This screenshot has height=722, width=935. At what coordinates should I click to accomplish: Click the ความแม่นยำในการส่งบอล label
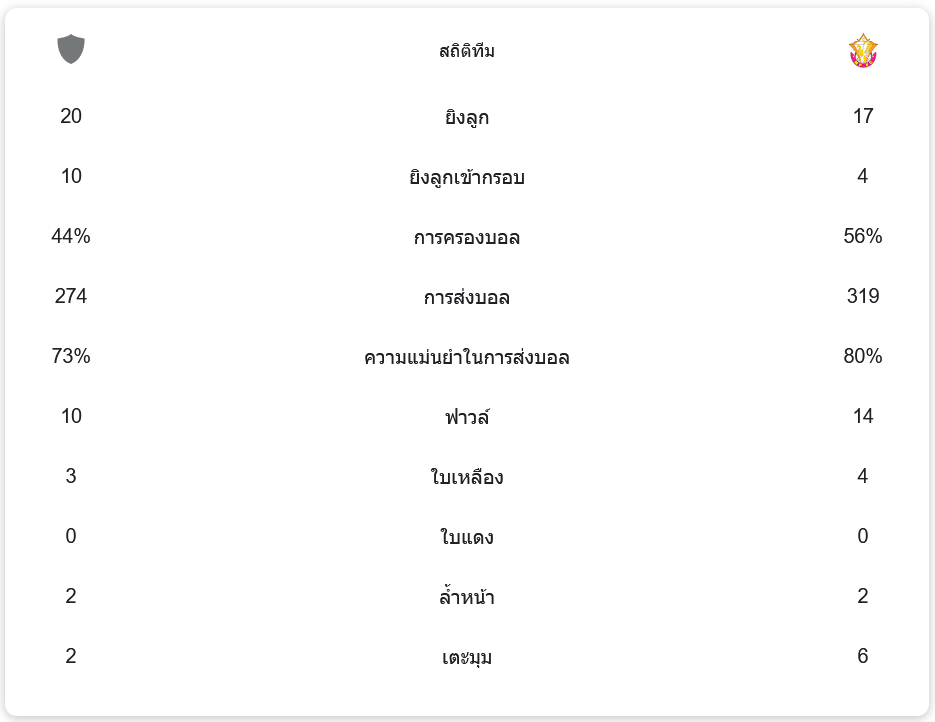pyautogui.click(x=467, y=358)
